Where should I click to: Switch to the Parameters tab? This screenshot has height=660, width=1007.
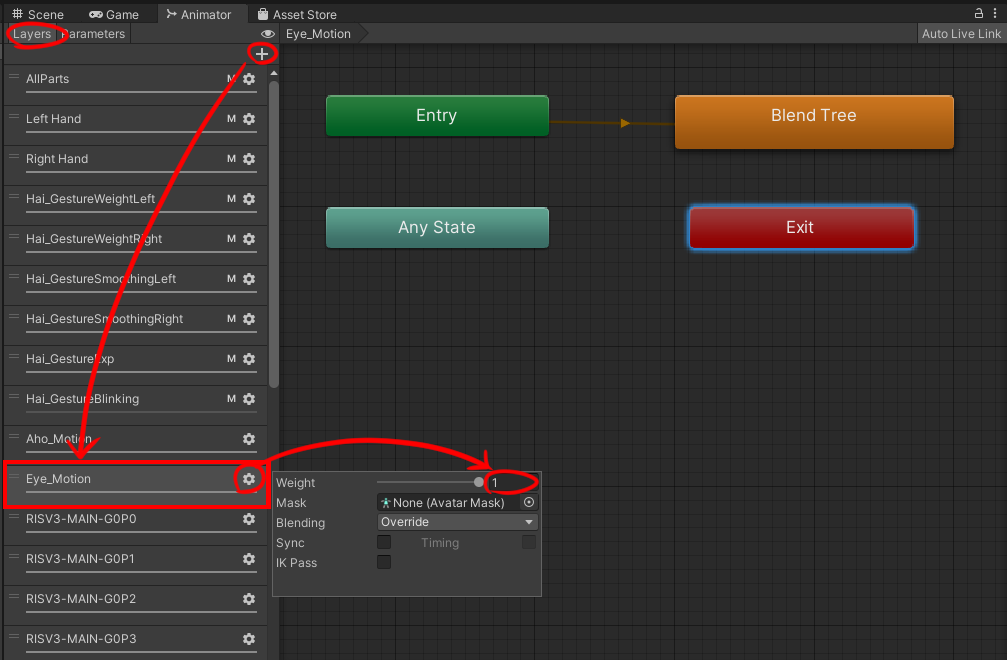93,34
